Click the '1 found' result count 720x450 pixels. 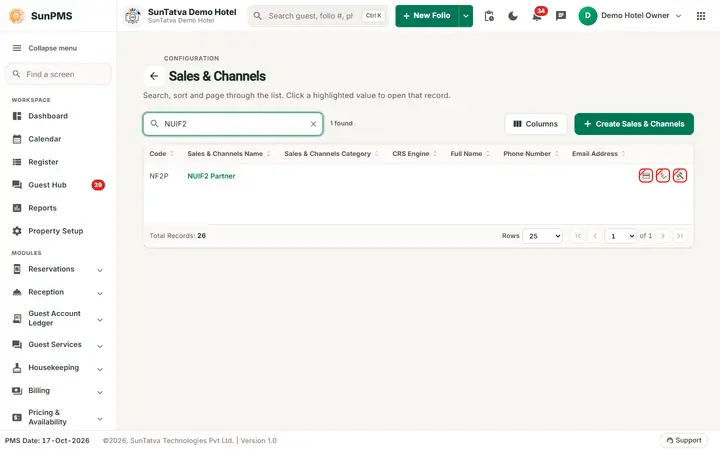point(341,124)
